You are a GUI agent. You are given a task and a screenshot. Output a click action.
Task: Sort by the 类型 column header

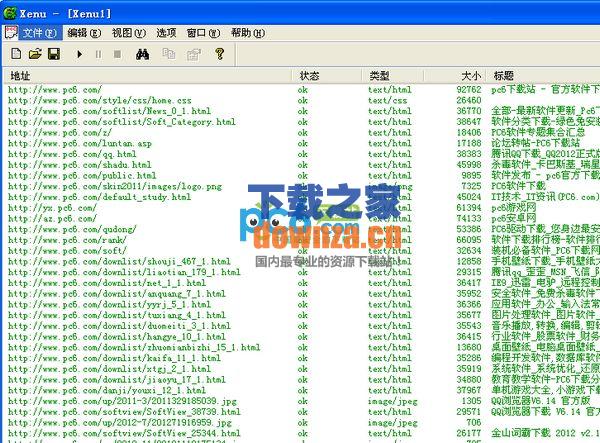(x=393, y=75)
